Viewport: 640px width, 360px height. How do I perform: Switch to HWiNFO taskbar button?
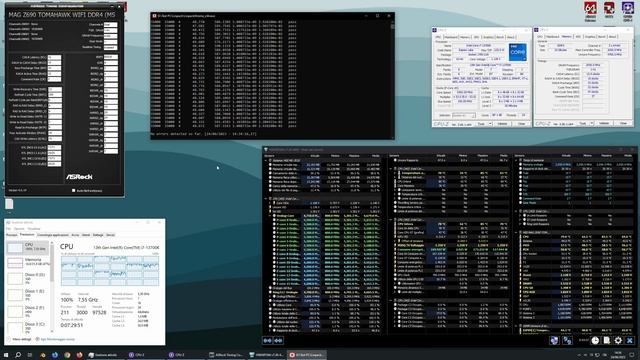(x=267, y=355)
